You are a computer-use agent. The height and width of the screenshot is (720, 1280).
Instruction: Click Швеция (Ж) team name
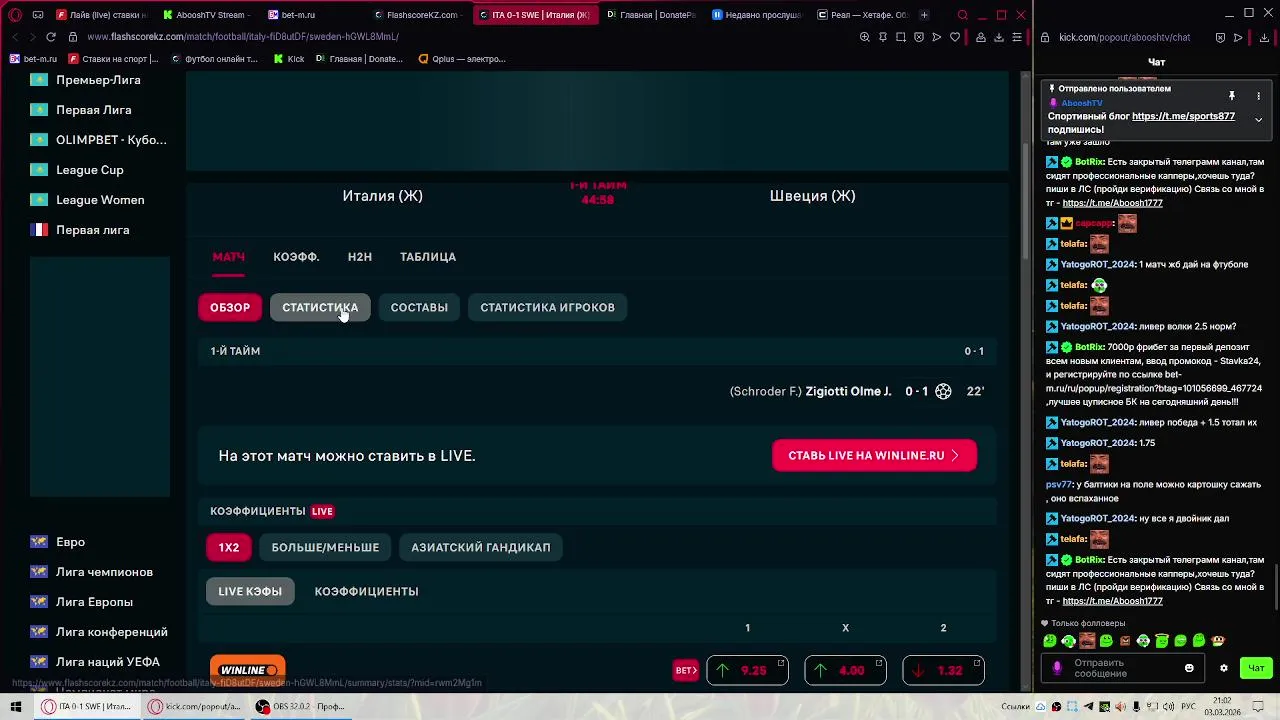point(813,196)
